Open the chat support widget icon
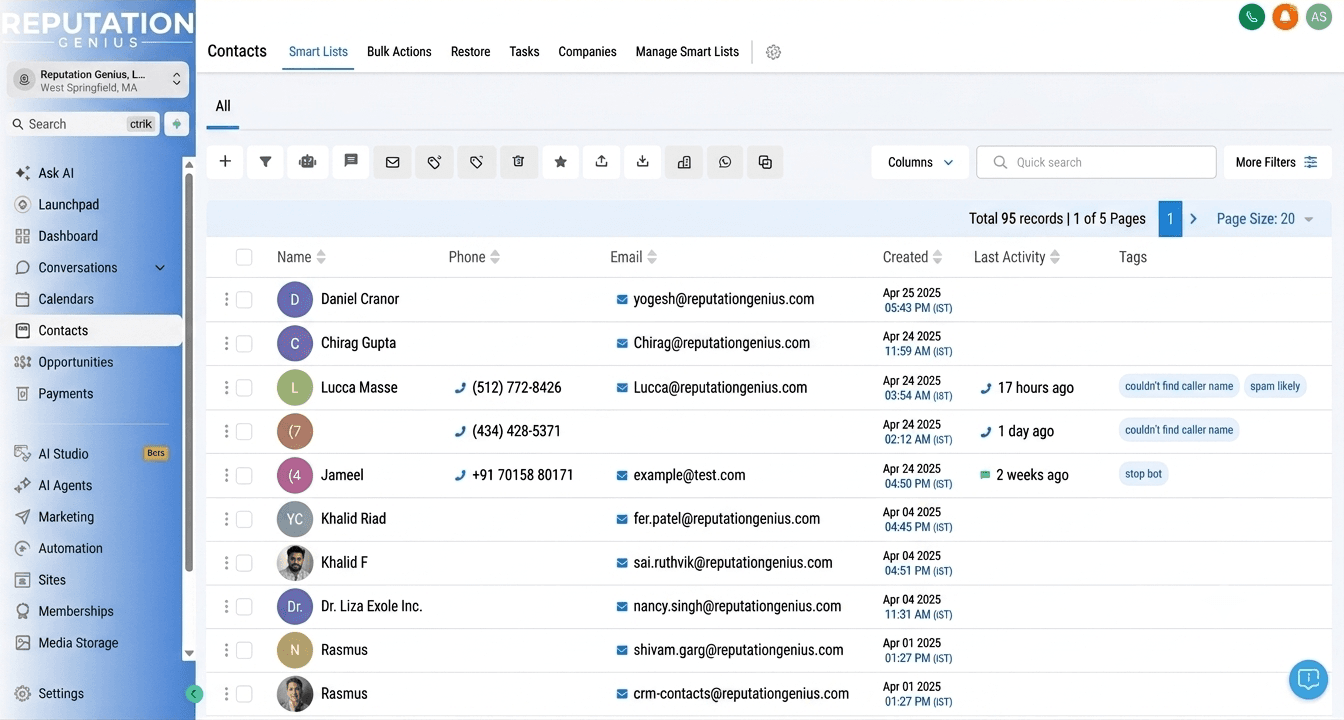 click(1307, 679)
